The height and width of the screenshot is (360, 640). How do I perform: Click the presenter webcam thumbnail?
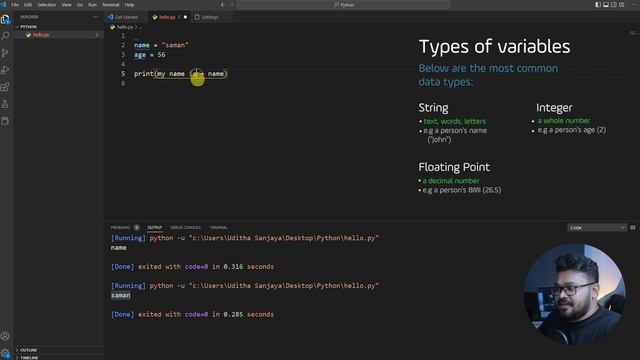(x=574, y=294)
